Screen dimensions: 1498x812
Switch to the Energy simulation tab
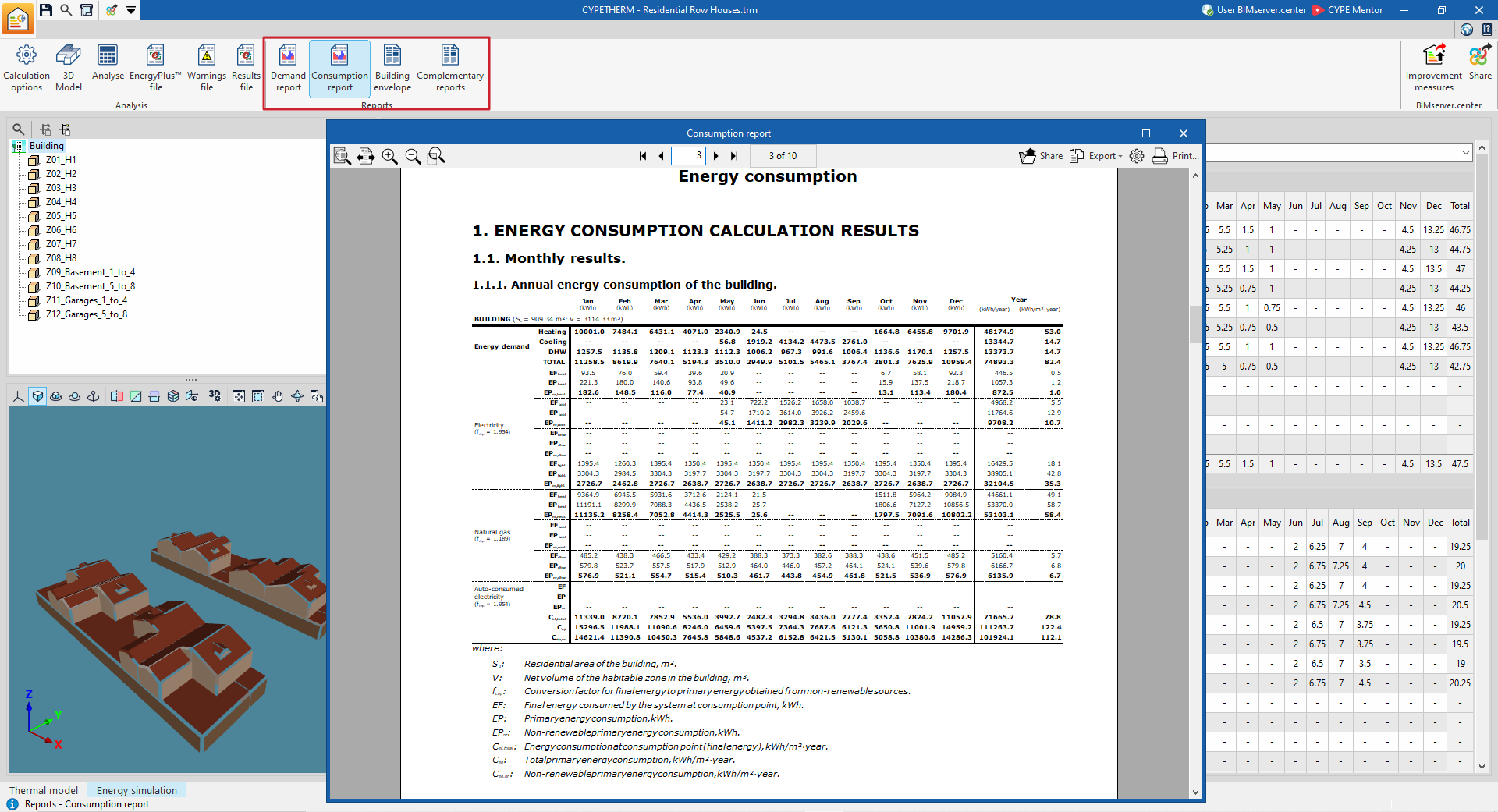(x=137, y=790)
